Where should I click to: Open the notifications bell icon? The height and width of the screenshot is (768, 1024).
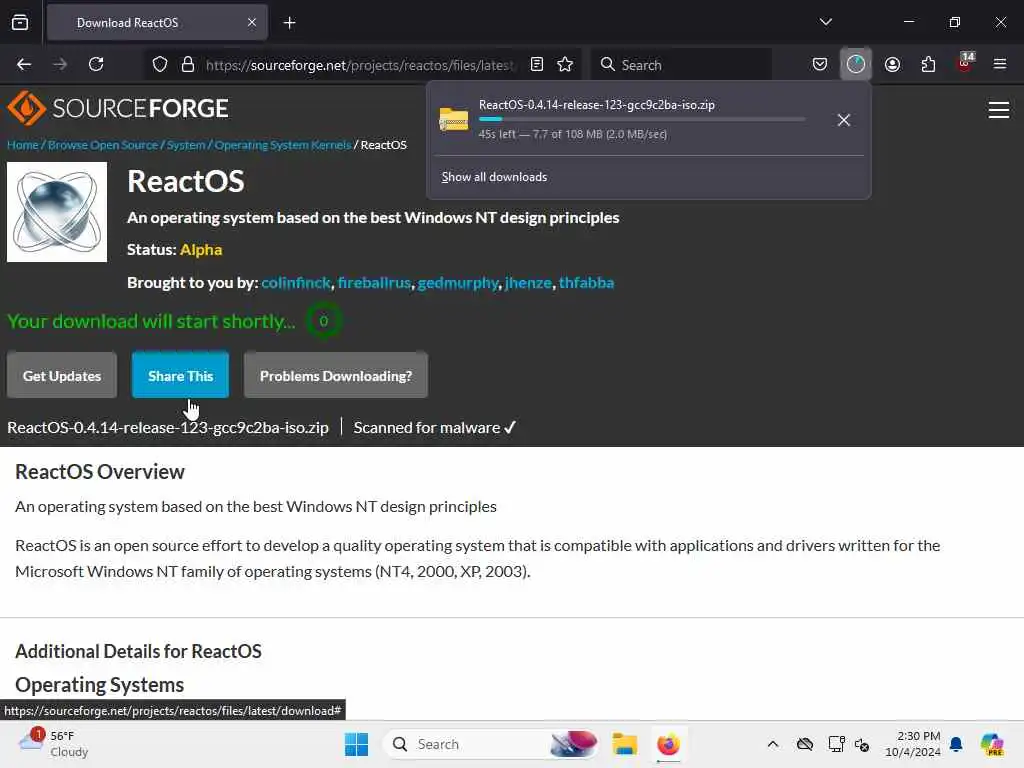coord(955,744)
